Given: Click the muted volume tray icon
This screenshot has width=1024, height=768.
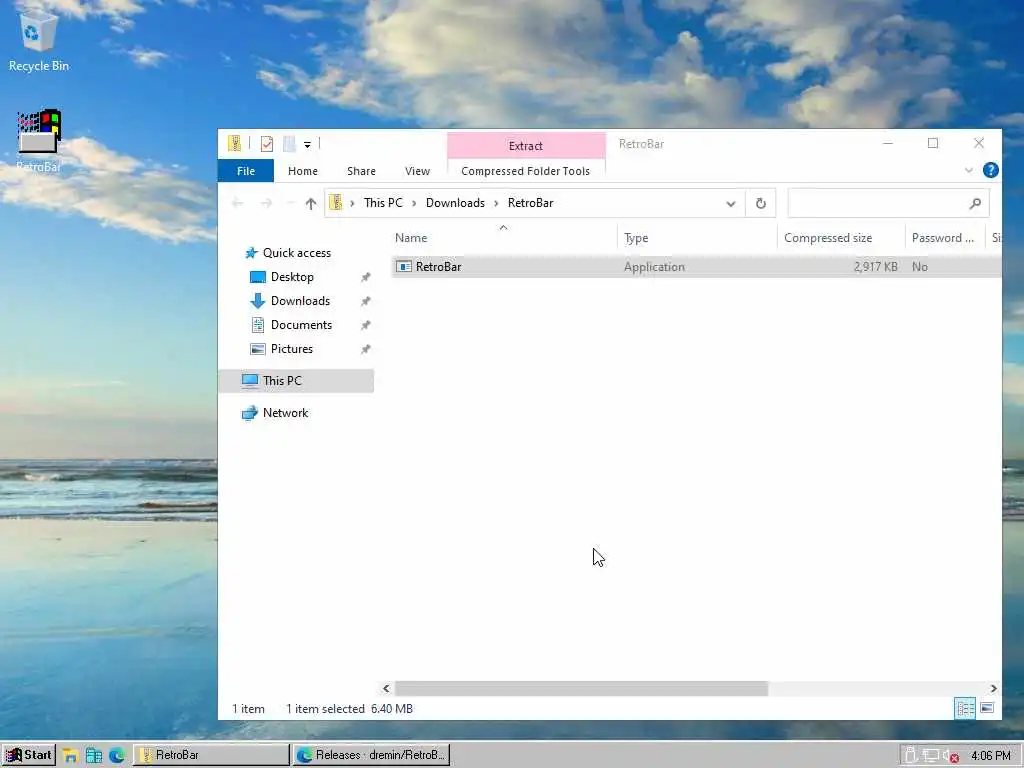Looking at the screenshot, I should click(x=951, y=756).
